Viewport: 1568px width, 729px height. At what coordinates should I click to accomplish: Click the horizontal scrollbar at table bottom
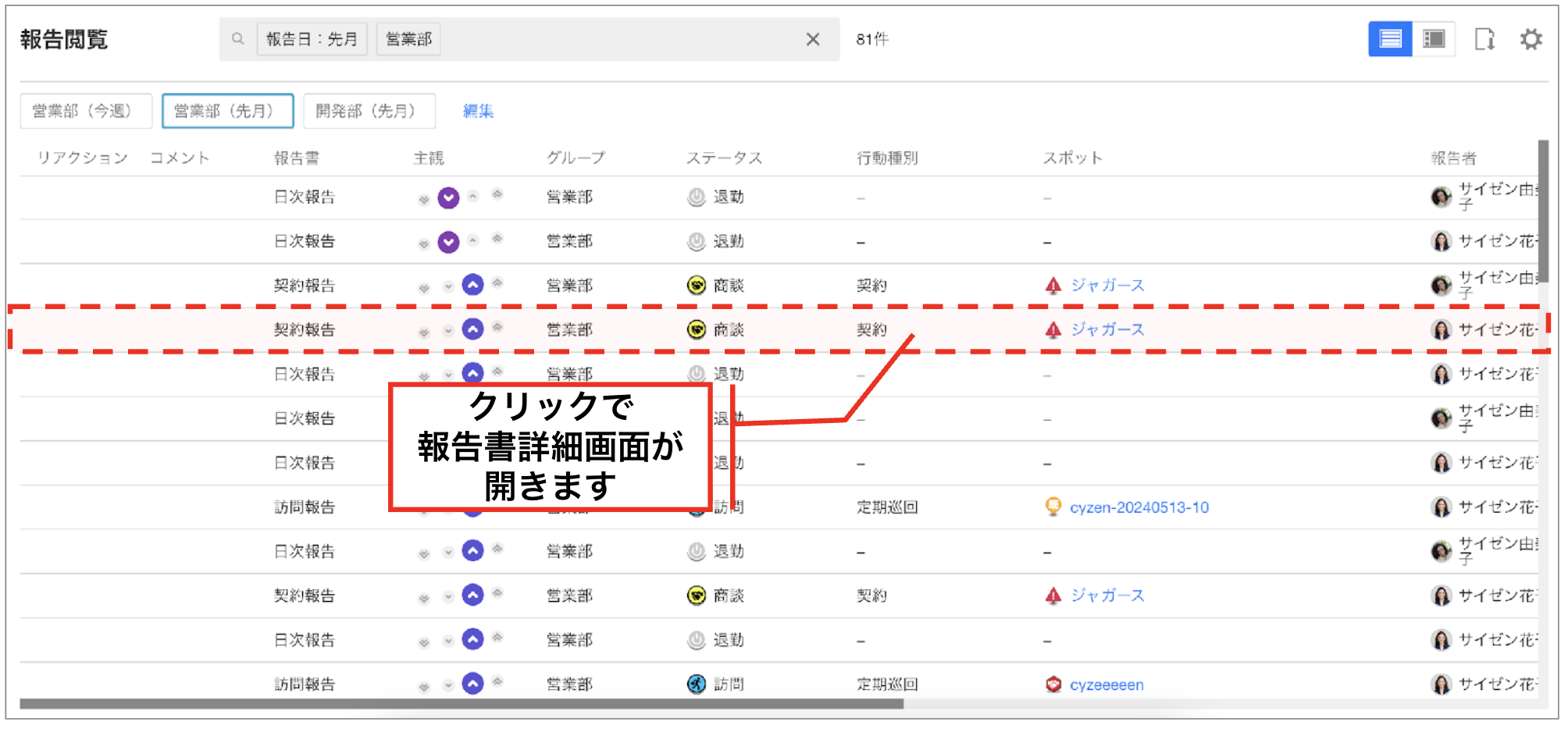point(461,704)
